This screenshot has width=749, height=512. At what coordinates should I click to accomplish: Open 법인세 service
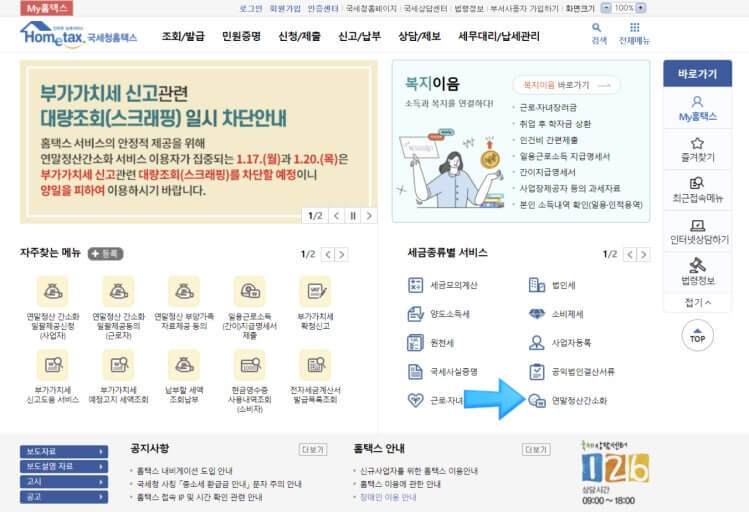pyautogui.click(x=552, y=285)
